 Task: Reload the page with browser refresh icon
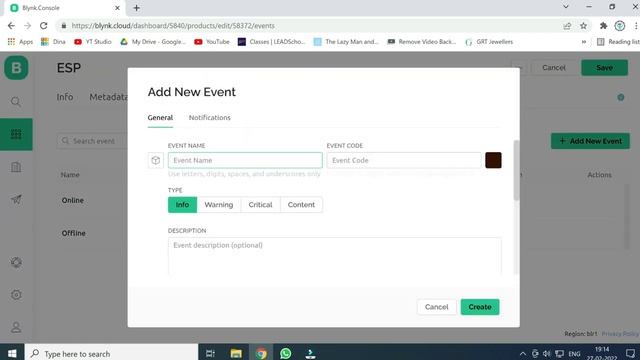pos(44,26)
